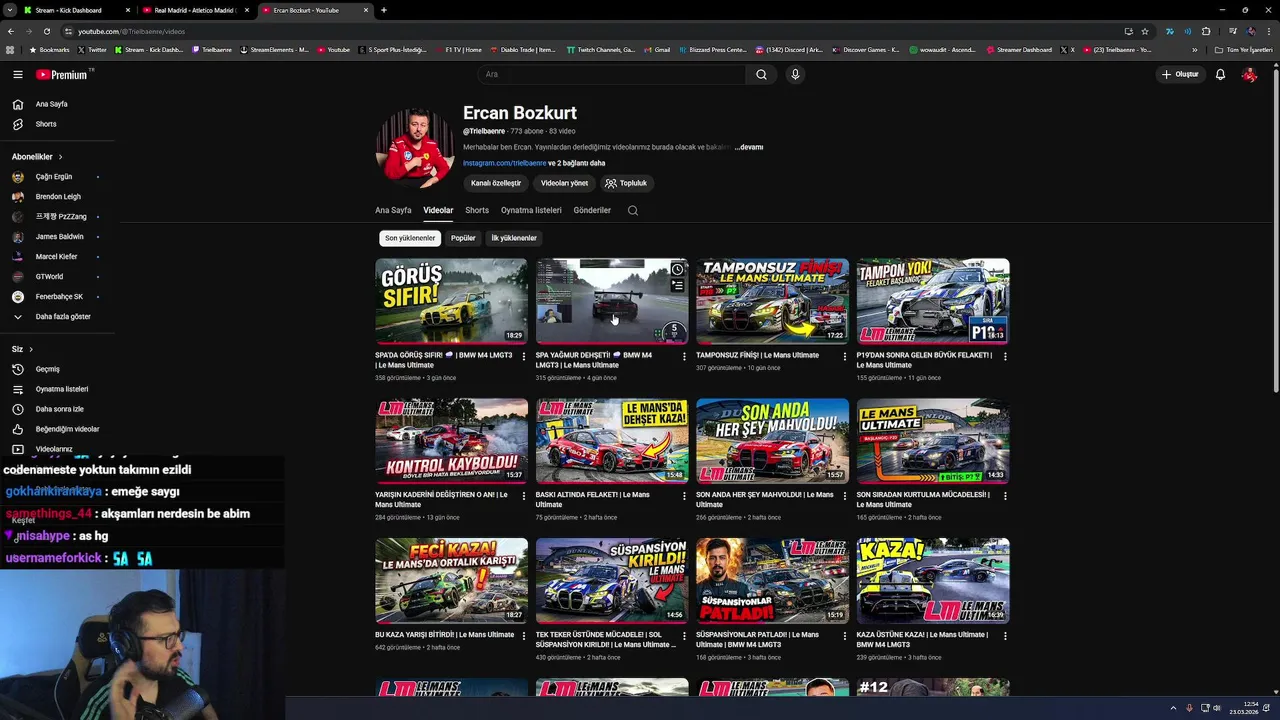Open Gönderiler channel tab
Viewport: 1280px width, 720px height.
click(x=592, y=210)
